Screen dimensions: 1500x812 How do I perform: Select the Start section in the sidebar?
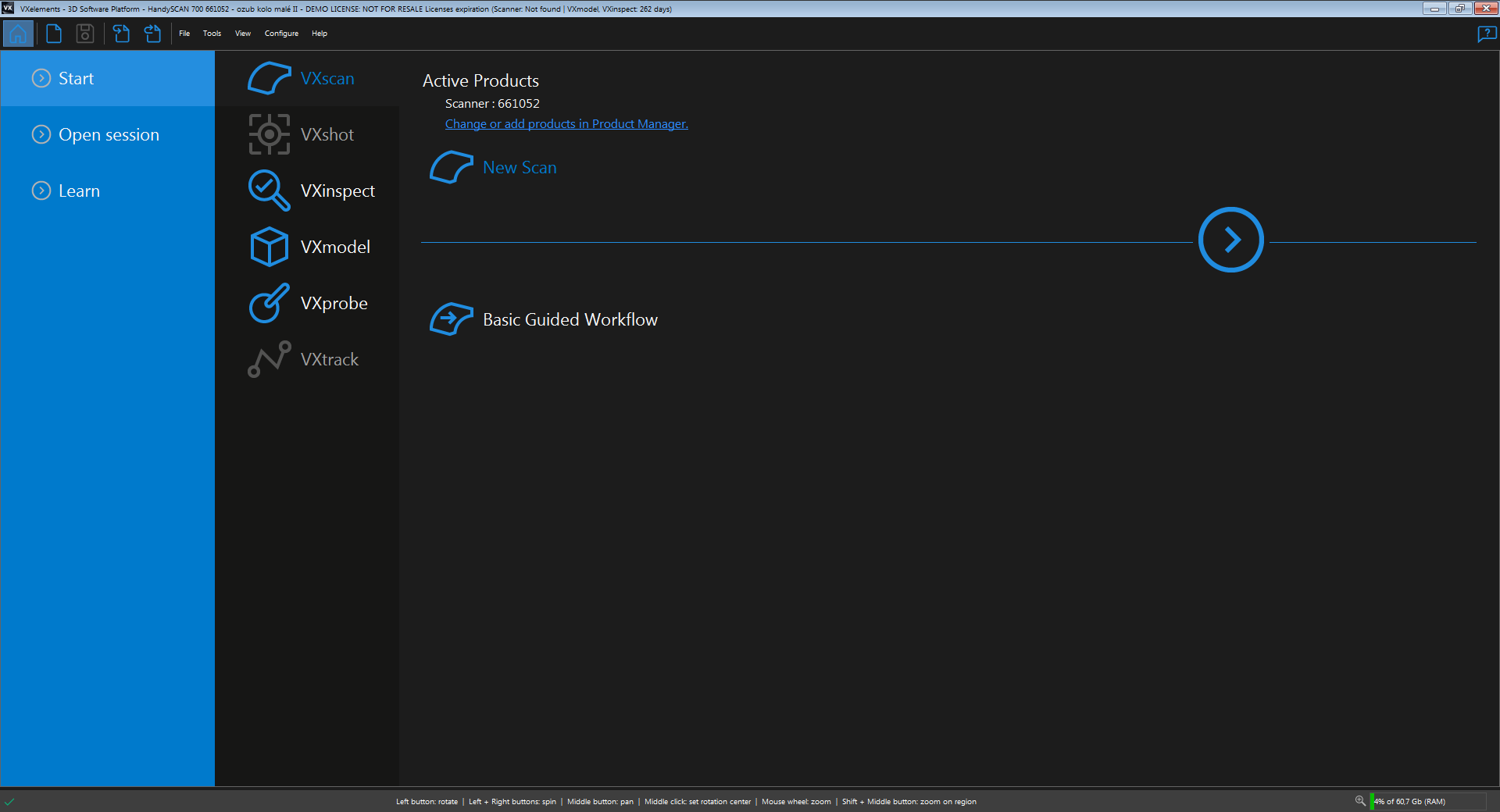75,79
